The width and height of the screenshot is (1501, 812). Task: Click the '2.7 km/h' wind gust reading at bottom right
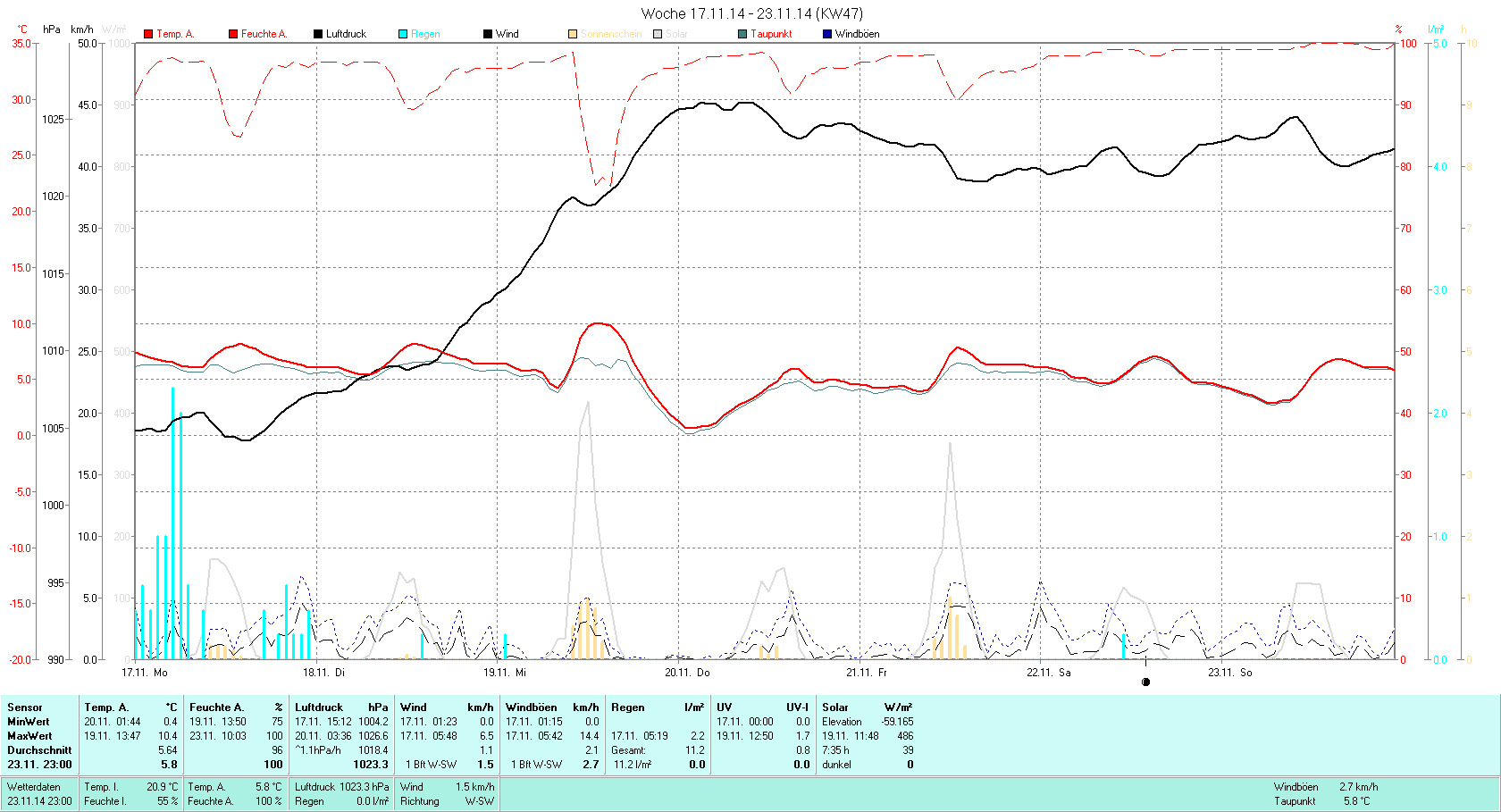1358,787
